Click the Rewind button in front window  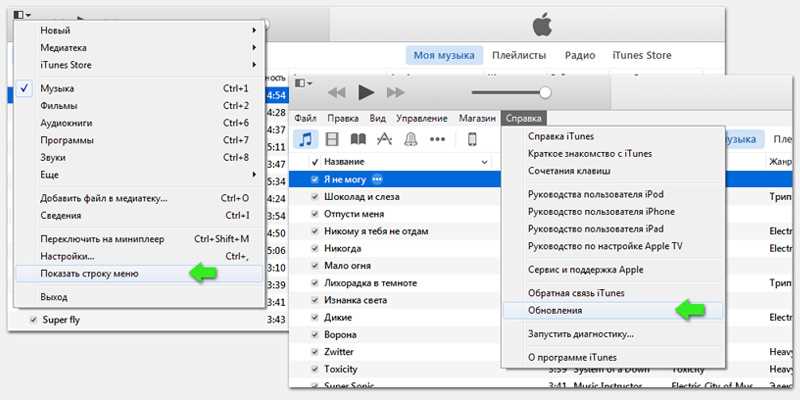tap(337, 93)
